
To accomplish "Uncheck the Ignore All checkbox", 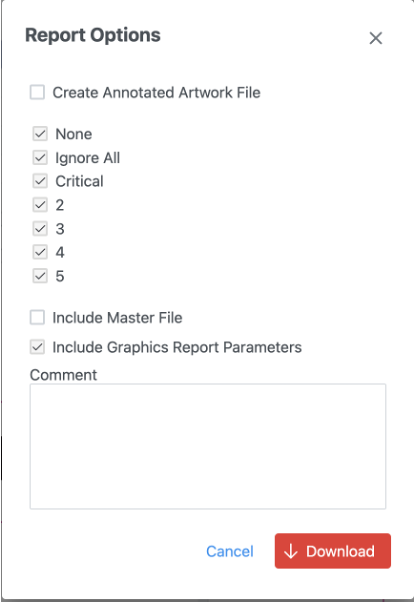I will point(40,158).
